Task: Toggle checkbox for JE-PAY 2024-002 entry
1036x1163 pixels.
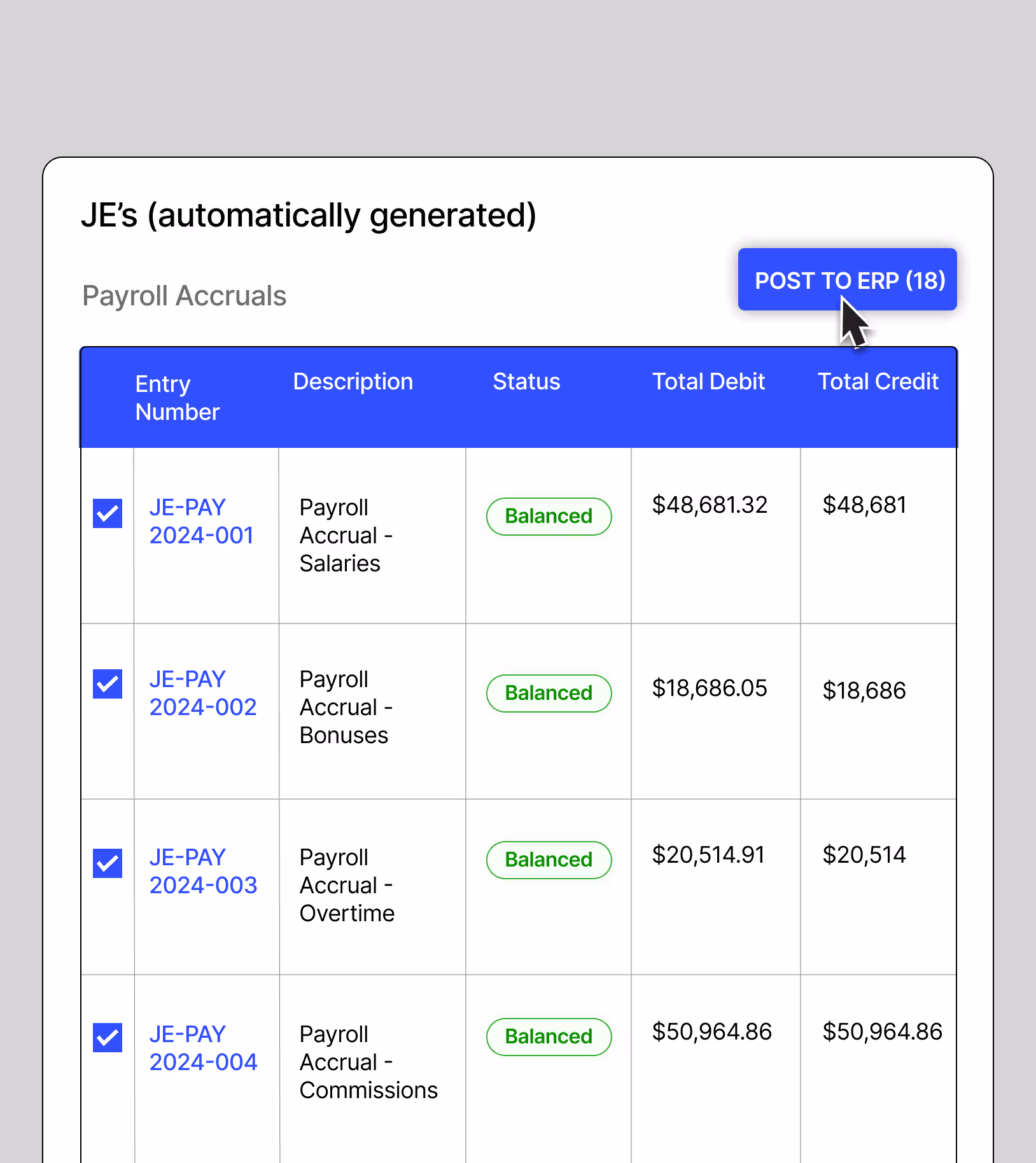Action: coord(108,684)
